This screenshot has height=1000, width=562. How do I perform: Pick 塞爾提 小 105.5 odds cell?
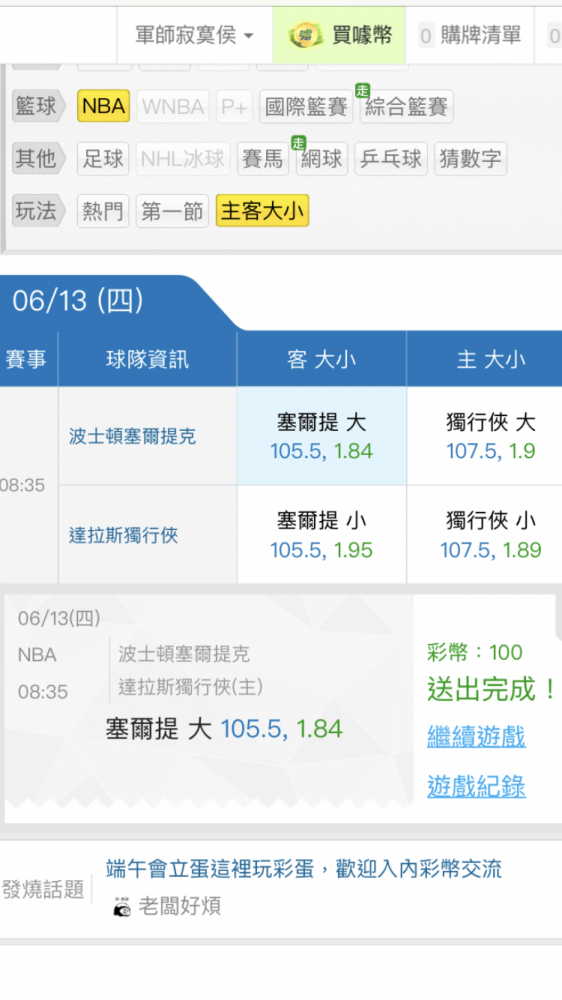pos(322,534)
